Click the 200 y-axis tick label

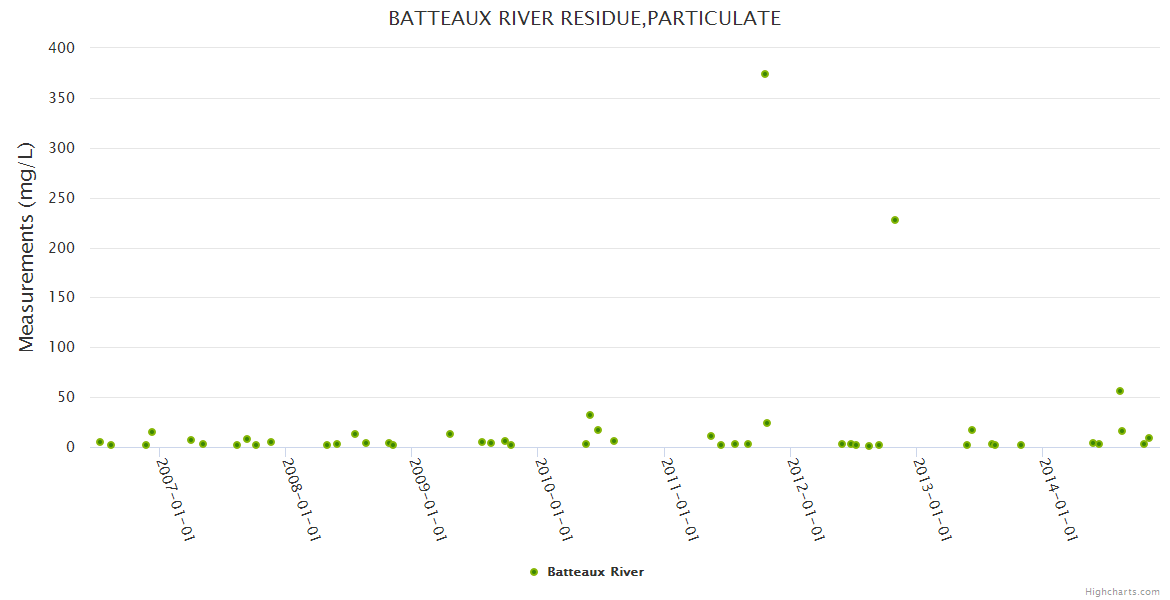point(61,248)
